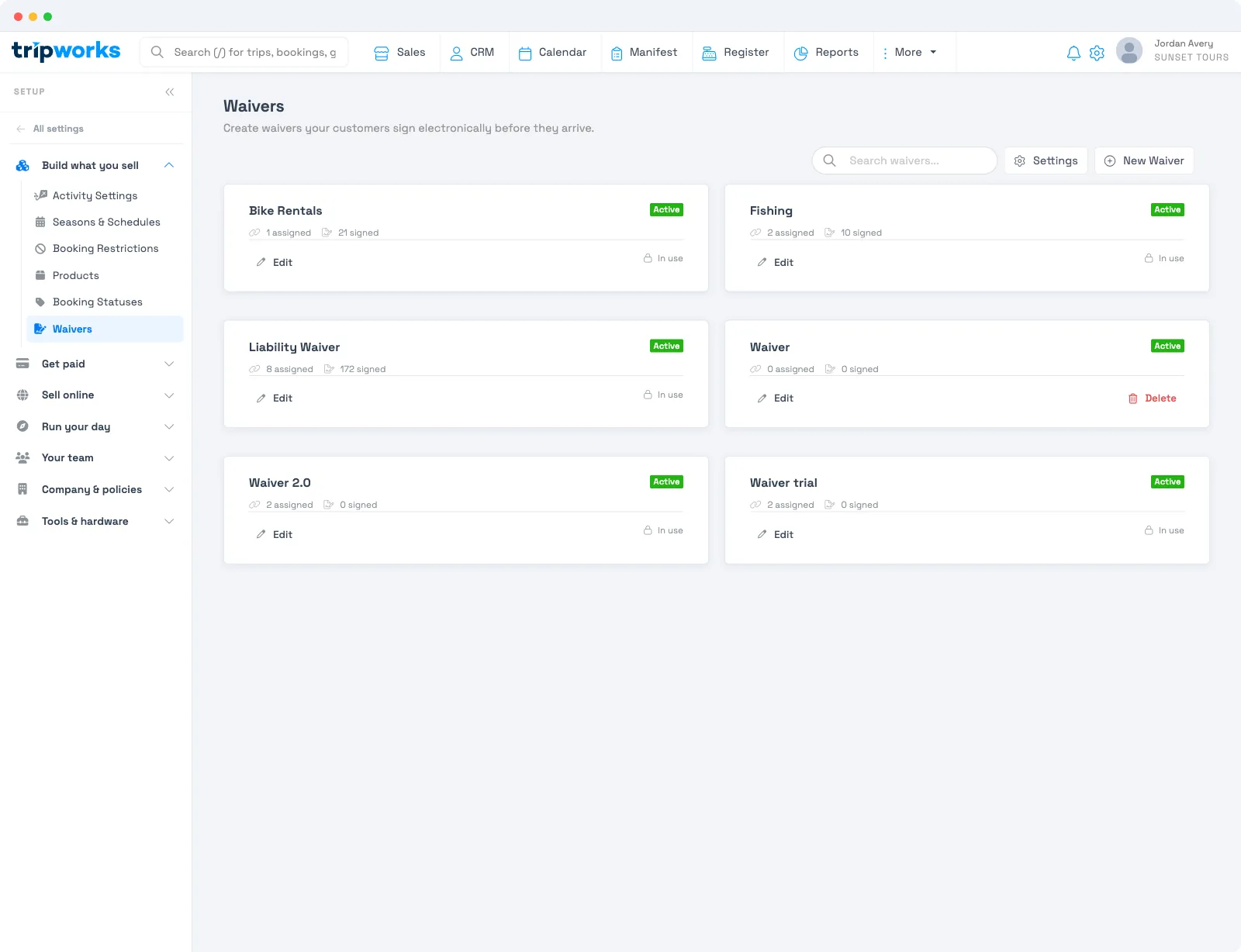Open Seasons & Schedules in sidebar
1241x952 pixels.
105,222
